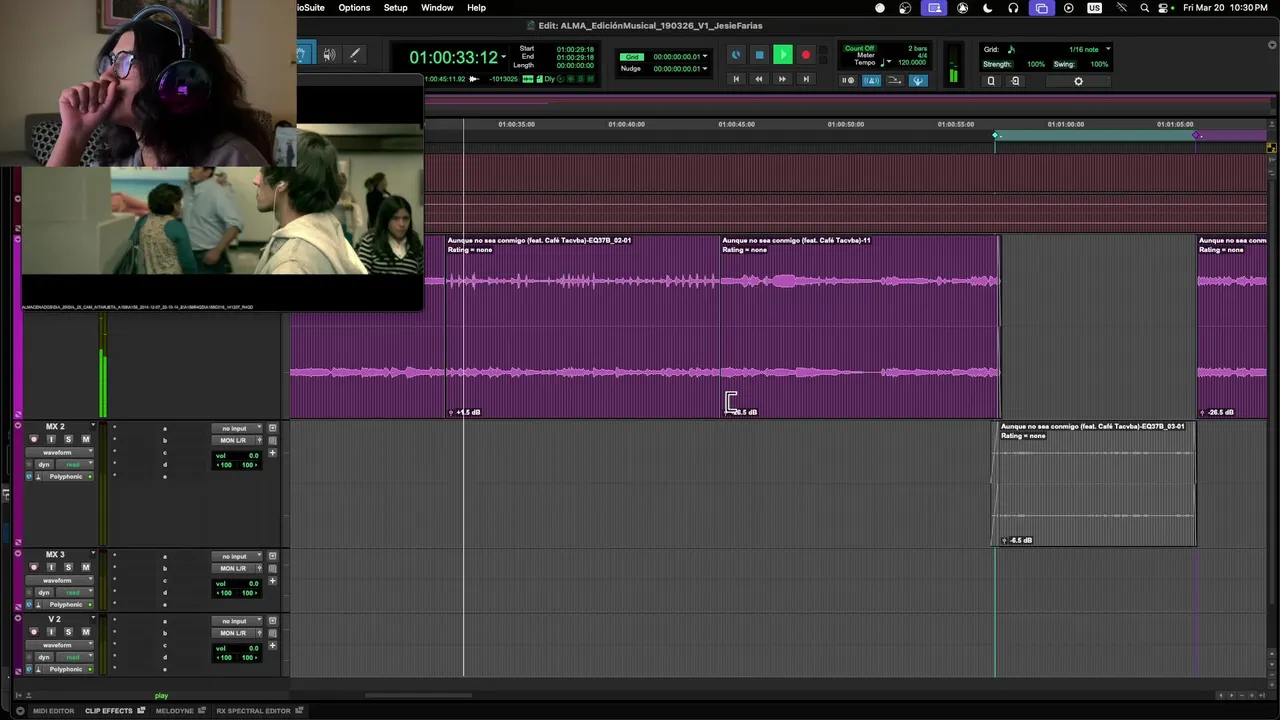Click the Rewind button

759,79
